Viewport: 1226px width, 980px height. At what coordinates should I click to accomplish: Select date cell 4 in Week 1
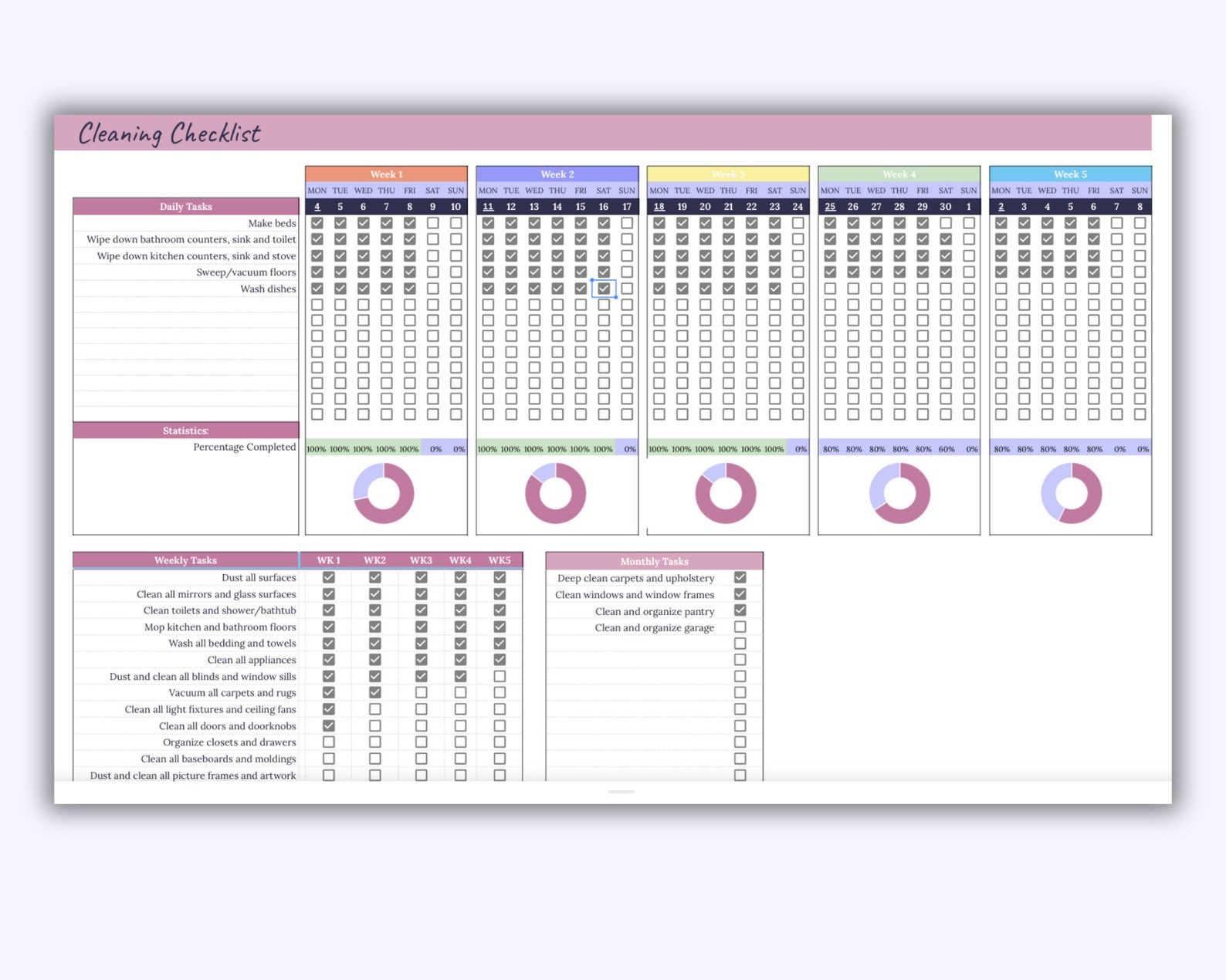pos(317,207)
